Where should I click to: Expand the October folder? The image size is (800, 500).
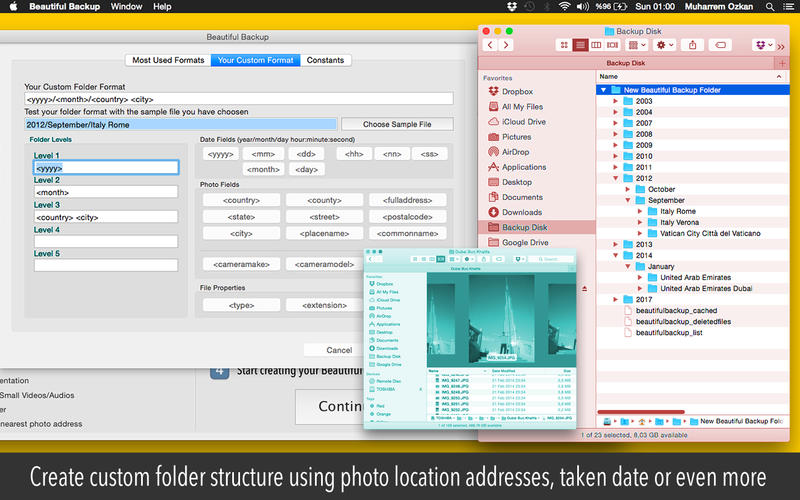[x=628, y=189]
